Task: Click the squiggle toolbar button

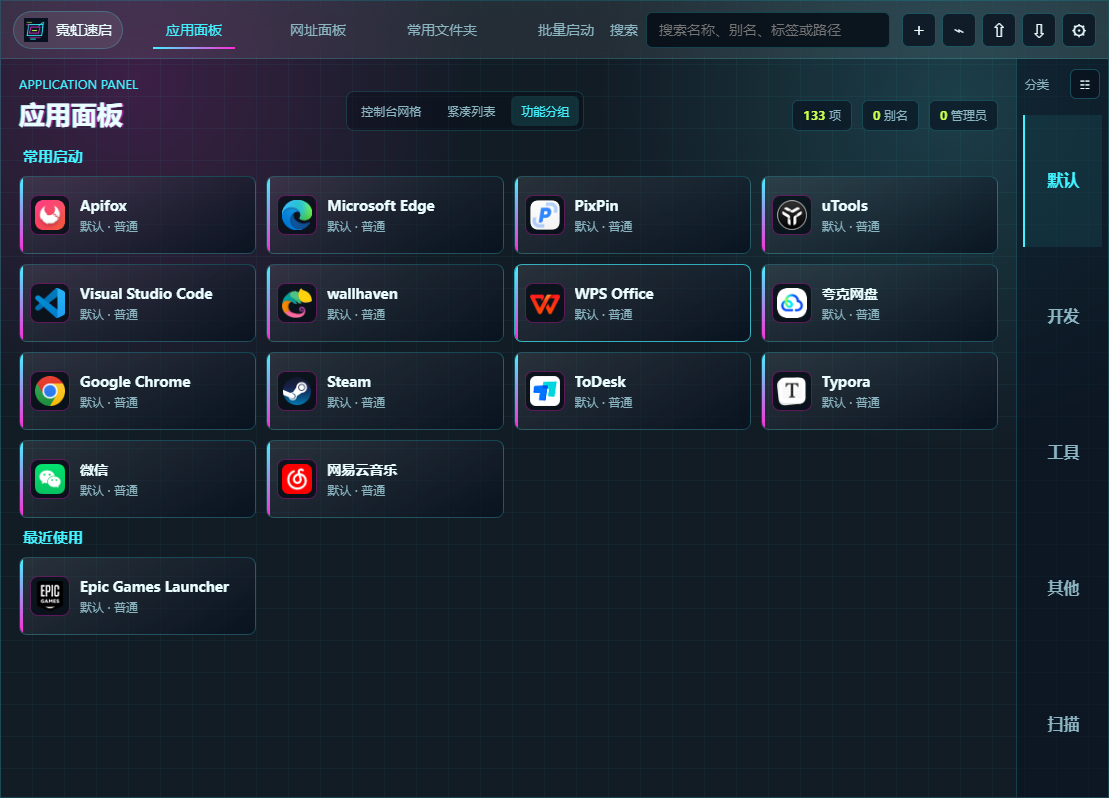Action: (x=958, y=30)
